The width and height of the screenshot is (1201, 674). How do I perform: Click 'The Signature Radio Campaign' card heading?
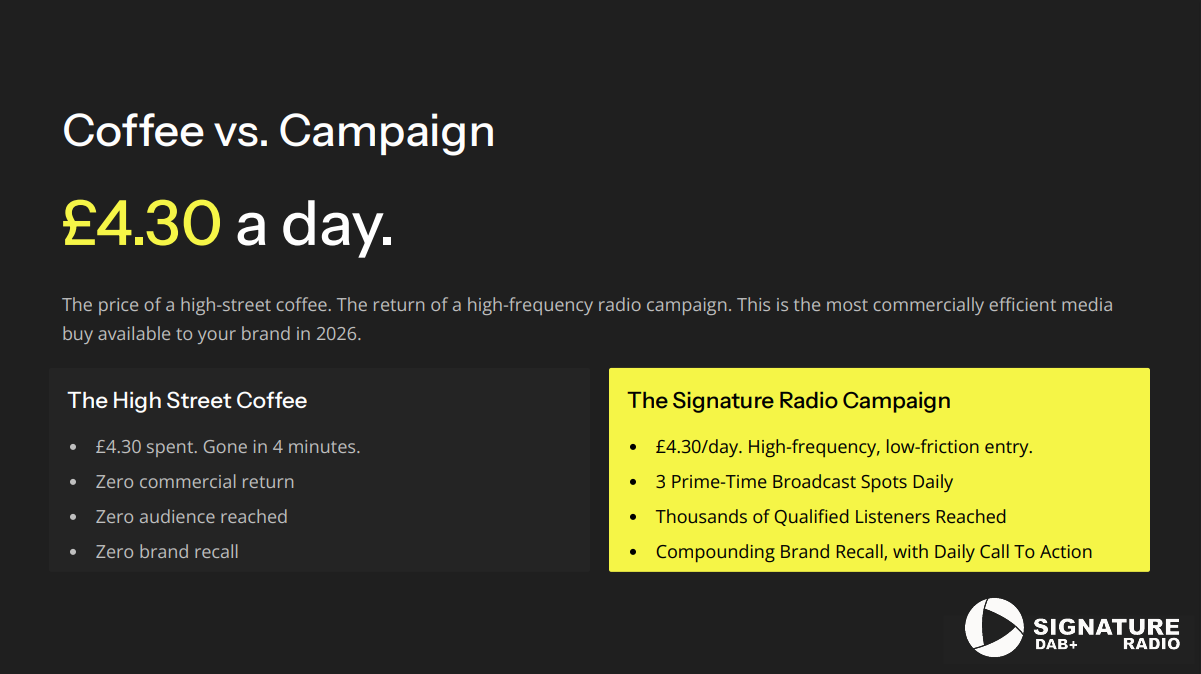click(788, 401)
